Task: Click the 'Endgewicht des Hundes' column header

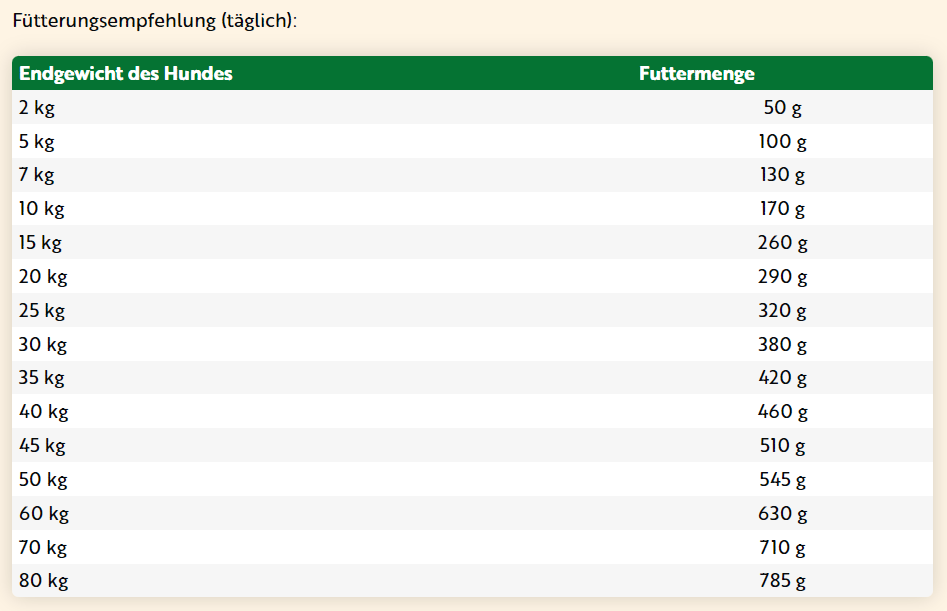Action: coord(126,74)
